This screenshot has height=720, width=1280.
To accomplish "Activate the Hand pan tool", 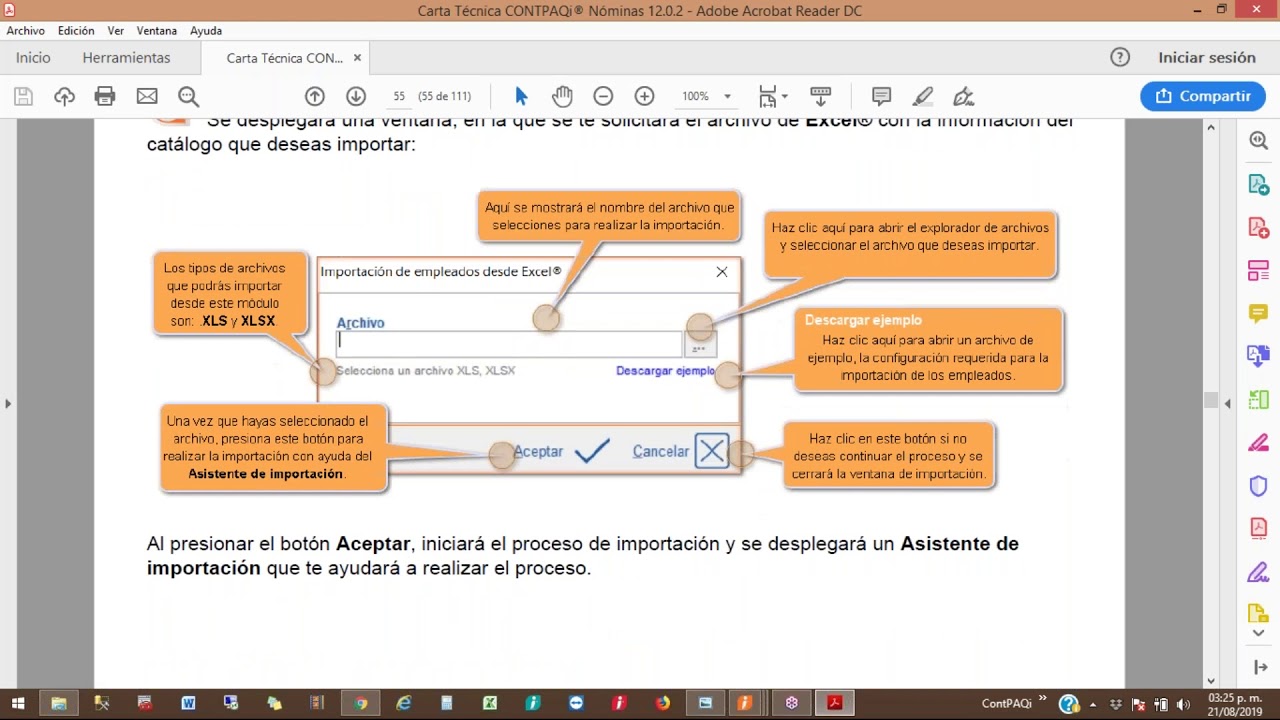I will pyautogui.click(x=562, y=96).
